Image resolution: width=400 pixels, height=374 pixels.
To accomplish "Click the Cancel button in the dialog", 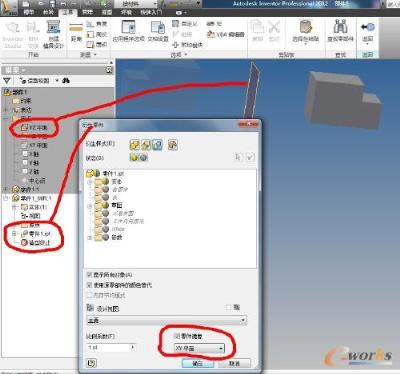I will [x=234, y=363].
